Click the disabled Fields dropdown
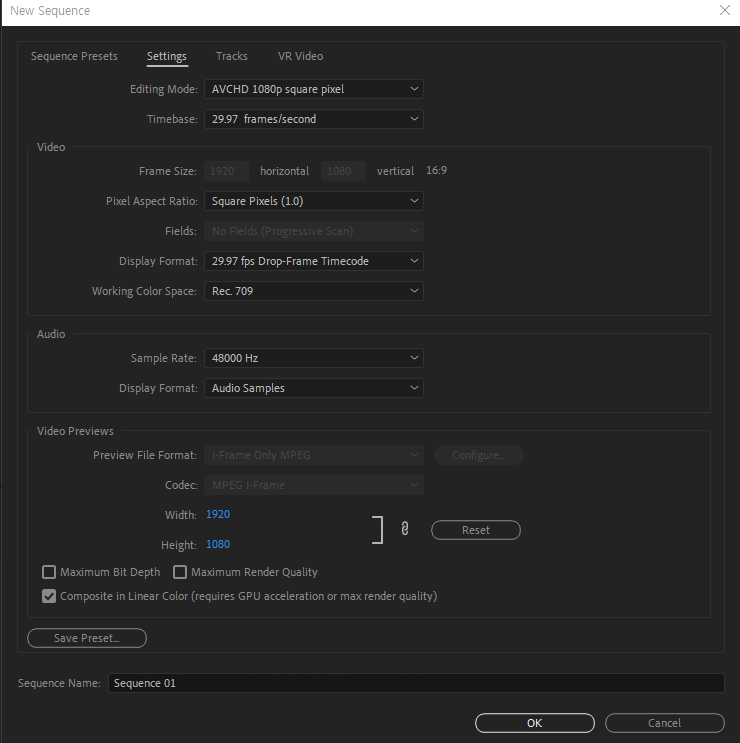Viewport: 740px width, 743px height. pyautogui.click(x=314, y=231)
